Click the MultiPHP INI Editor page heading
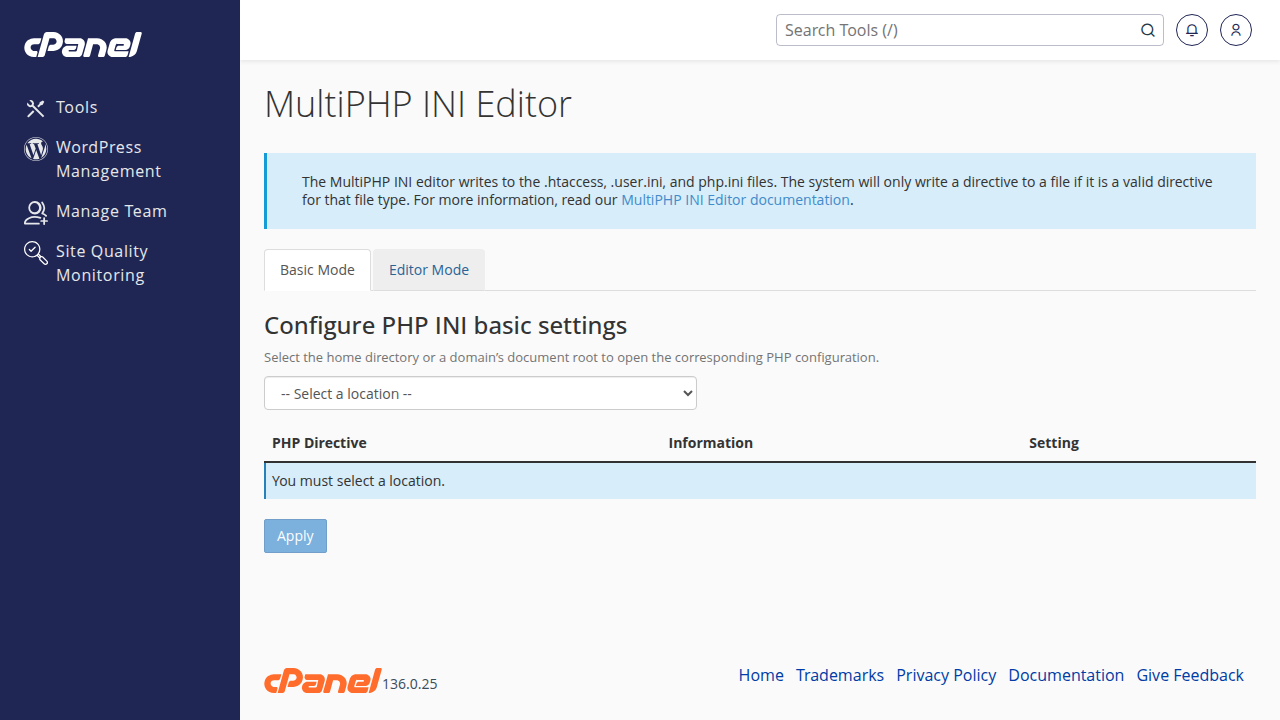The width and height of the screenshot is (1280, 720). (418, 104)
